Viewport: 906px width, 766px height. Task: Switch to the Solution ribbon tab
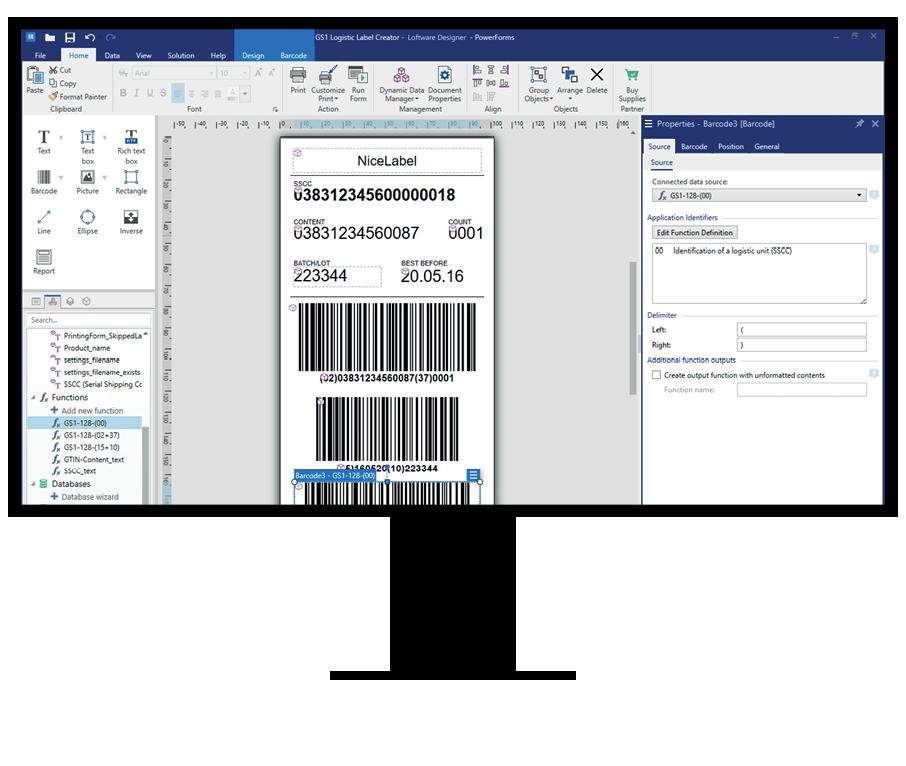pos(181,55)
